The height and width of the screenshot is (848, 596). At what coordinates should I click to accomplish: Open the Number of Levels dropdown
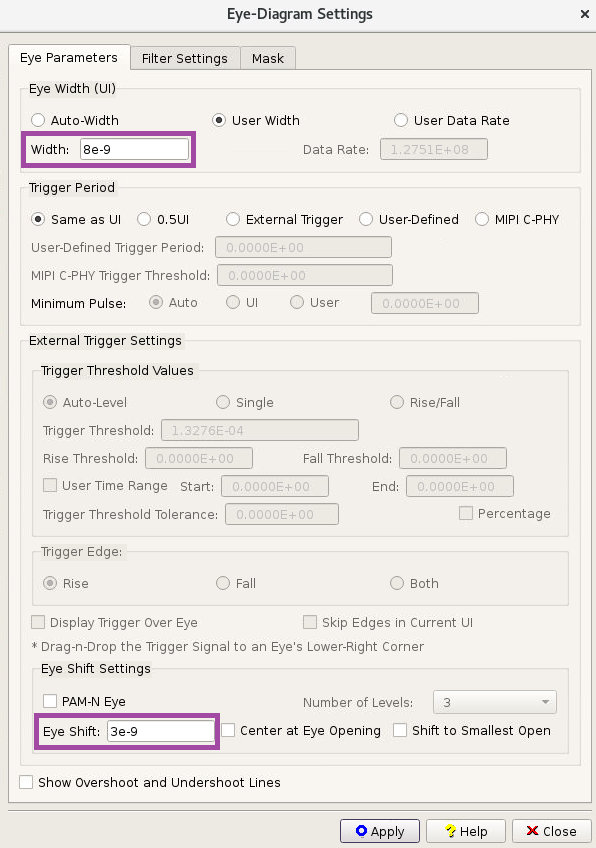(x=495, y=702)
